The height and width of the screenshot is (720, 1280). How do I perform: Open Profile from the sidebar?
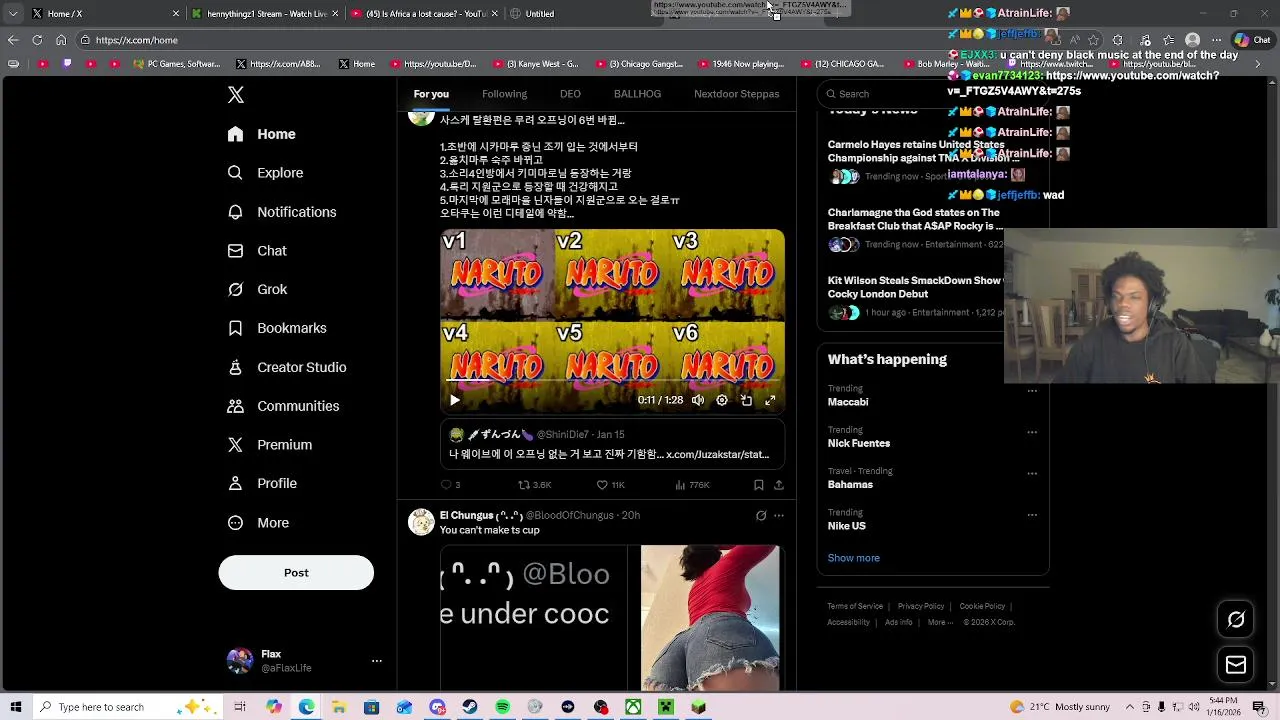[x=262, y=484]
